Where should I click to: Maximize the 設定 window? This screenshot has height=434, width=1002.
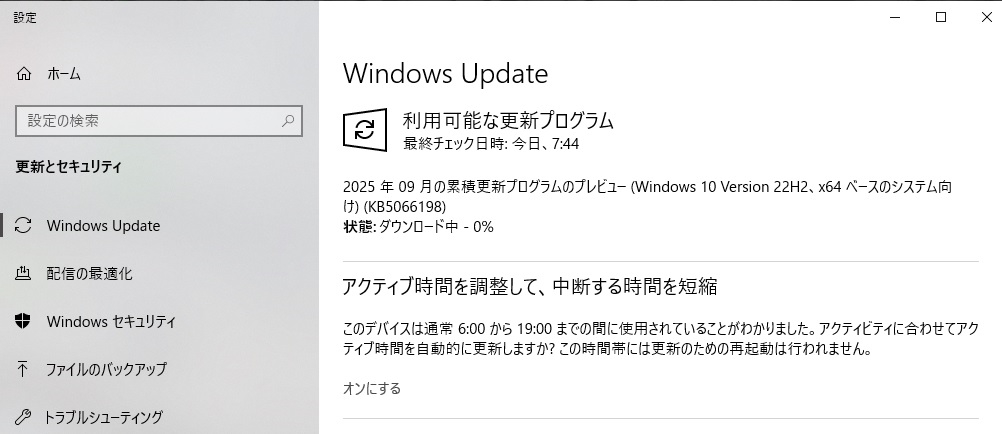click(941, 17)
